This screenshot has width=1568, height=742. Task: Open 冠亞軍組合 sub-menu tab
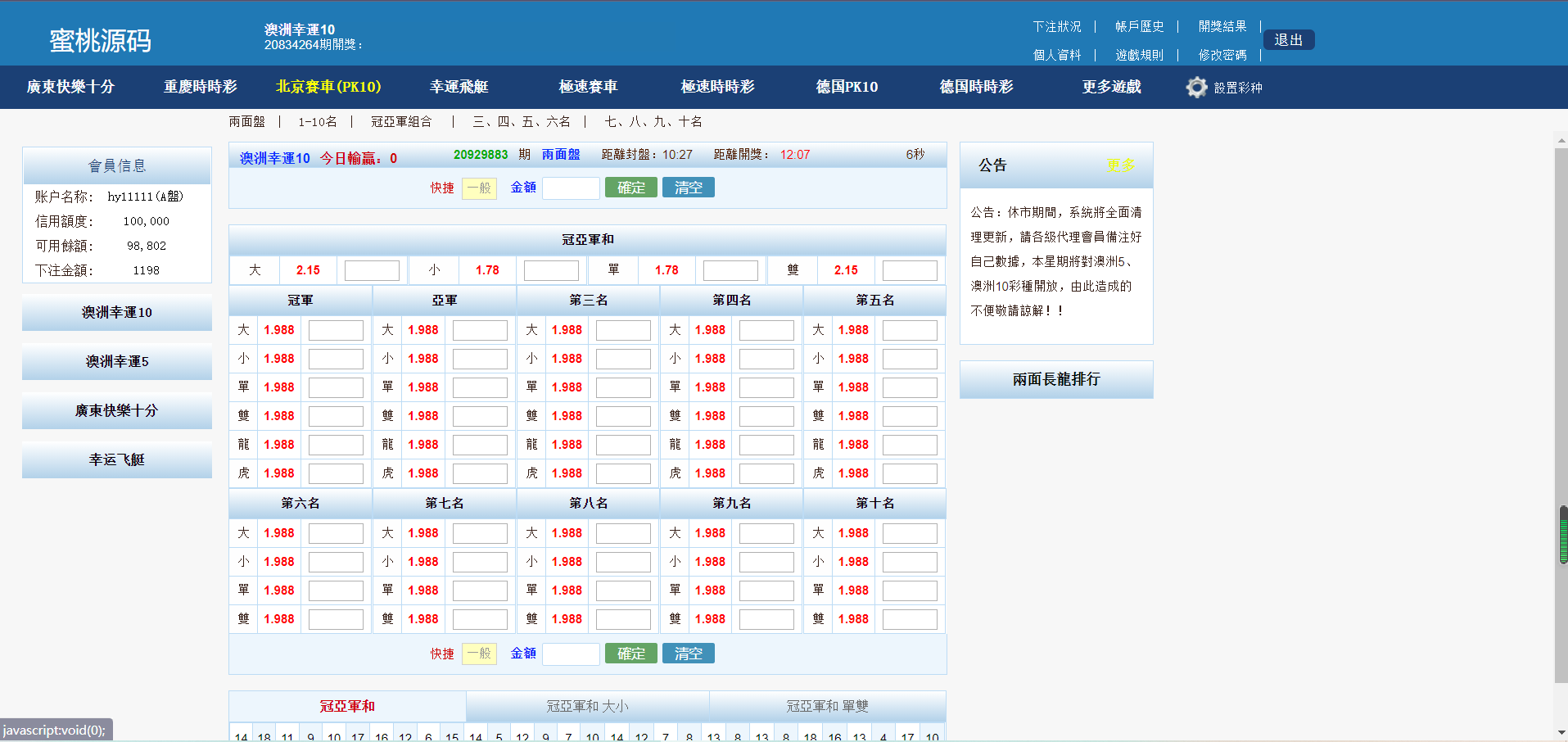click(401, 122)
